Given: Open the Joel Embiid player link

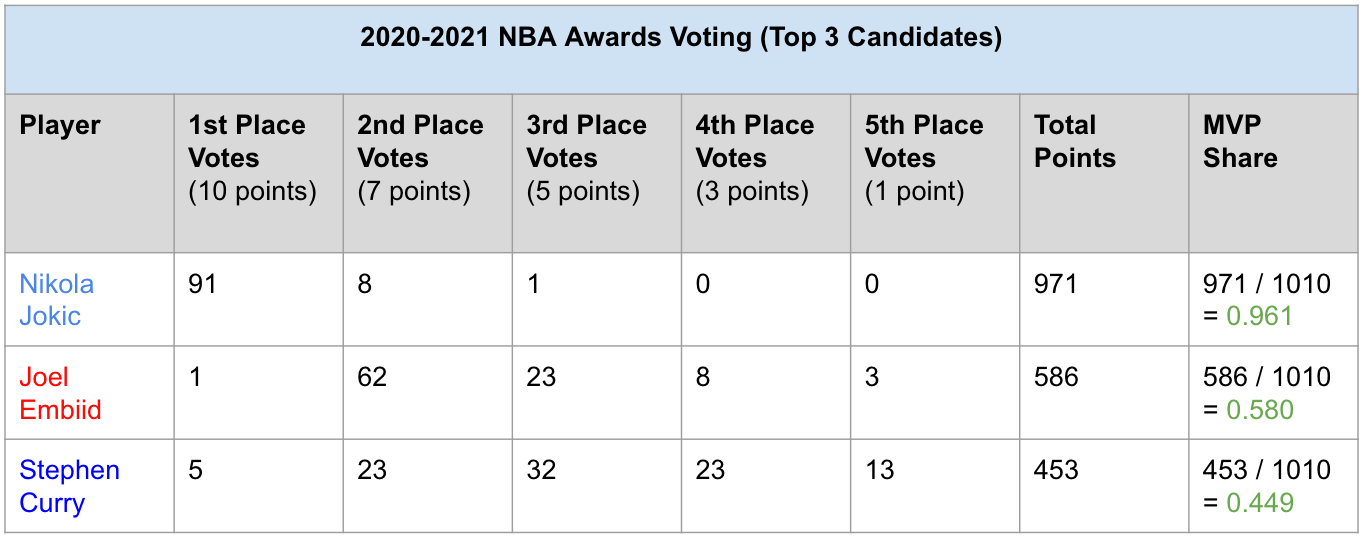Looking at the screenshot, I should [x=60, y=393].
